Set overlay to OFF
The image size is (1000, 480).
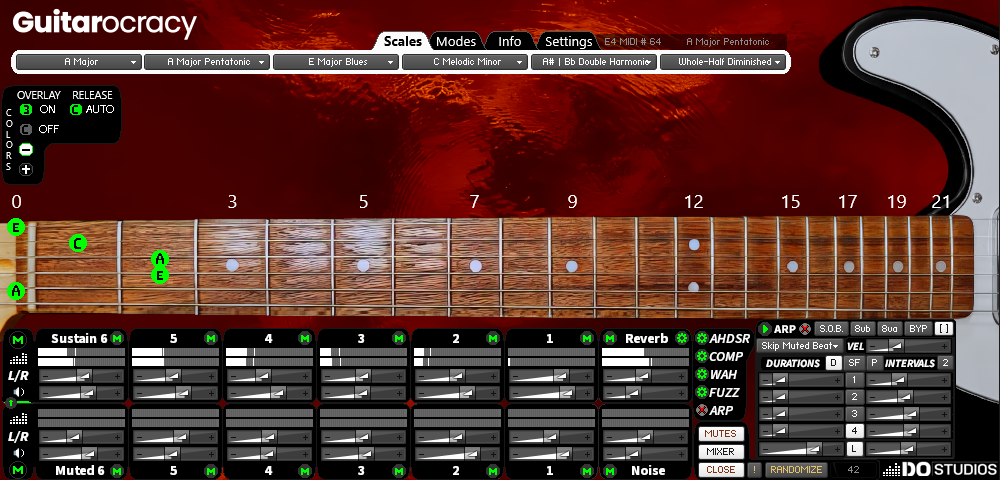pyautogui.click(x=26, y=129)
